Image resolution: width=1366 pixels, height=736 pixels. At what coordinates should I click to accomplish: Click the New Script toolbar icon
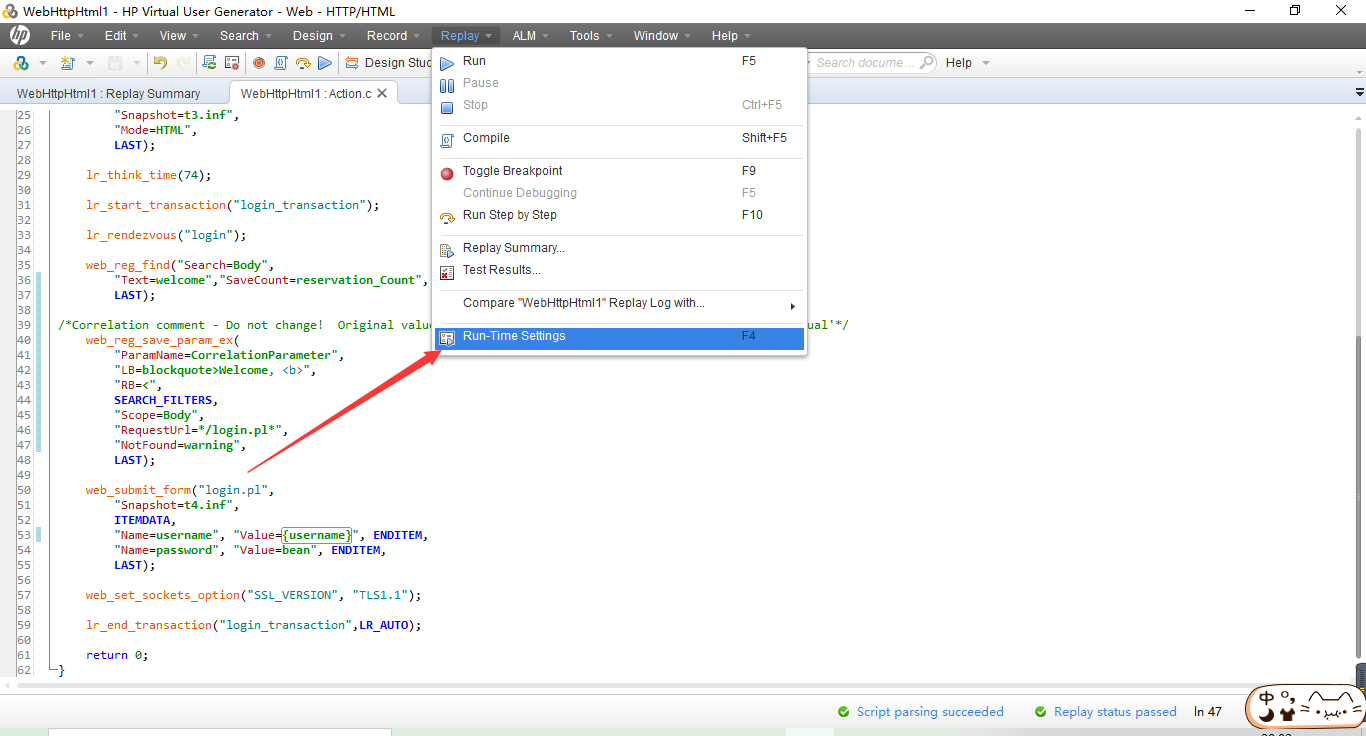[x=67, y=63]
